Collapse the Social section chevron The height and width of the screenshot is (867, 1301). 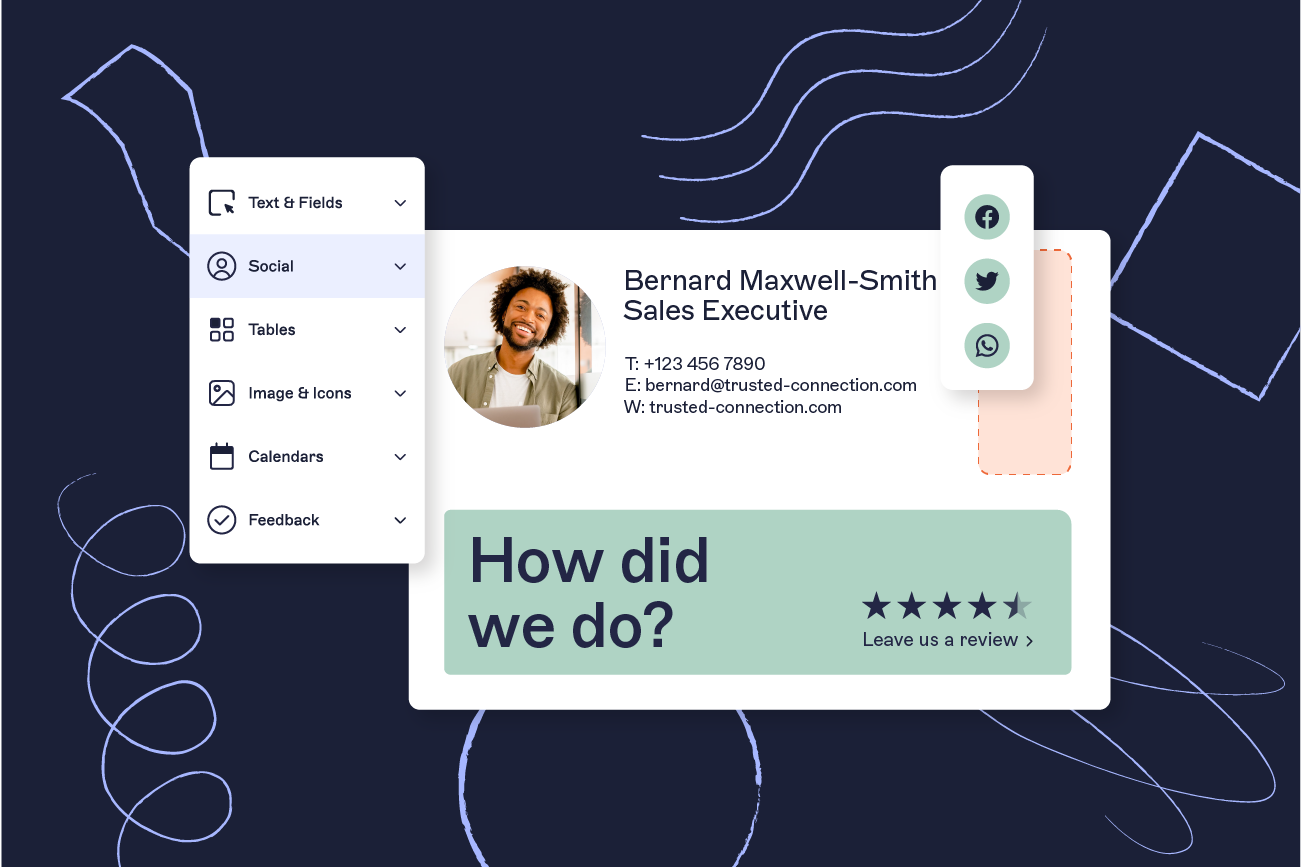[x=400, y=266]
